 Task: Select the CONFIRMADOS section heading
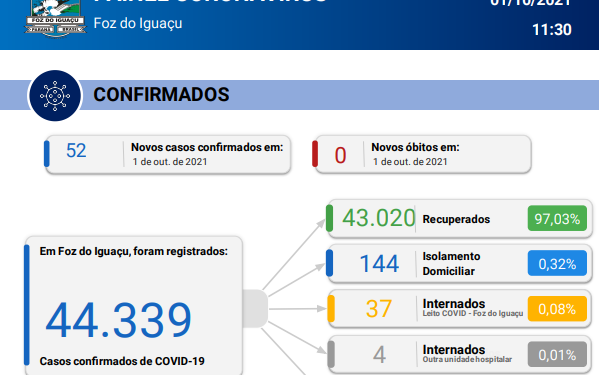click(161, 95)
